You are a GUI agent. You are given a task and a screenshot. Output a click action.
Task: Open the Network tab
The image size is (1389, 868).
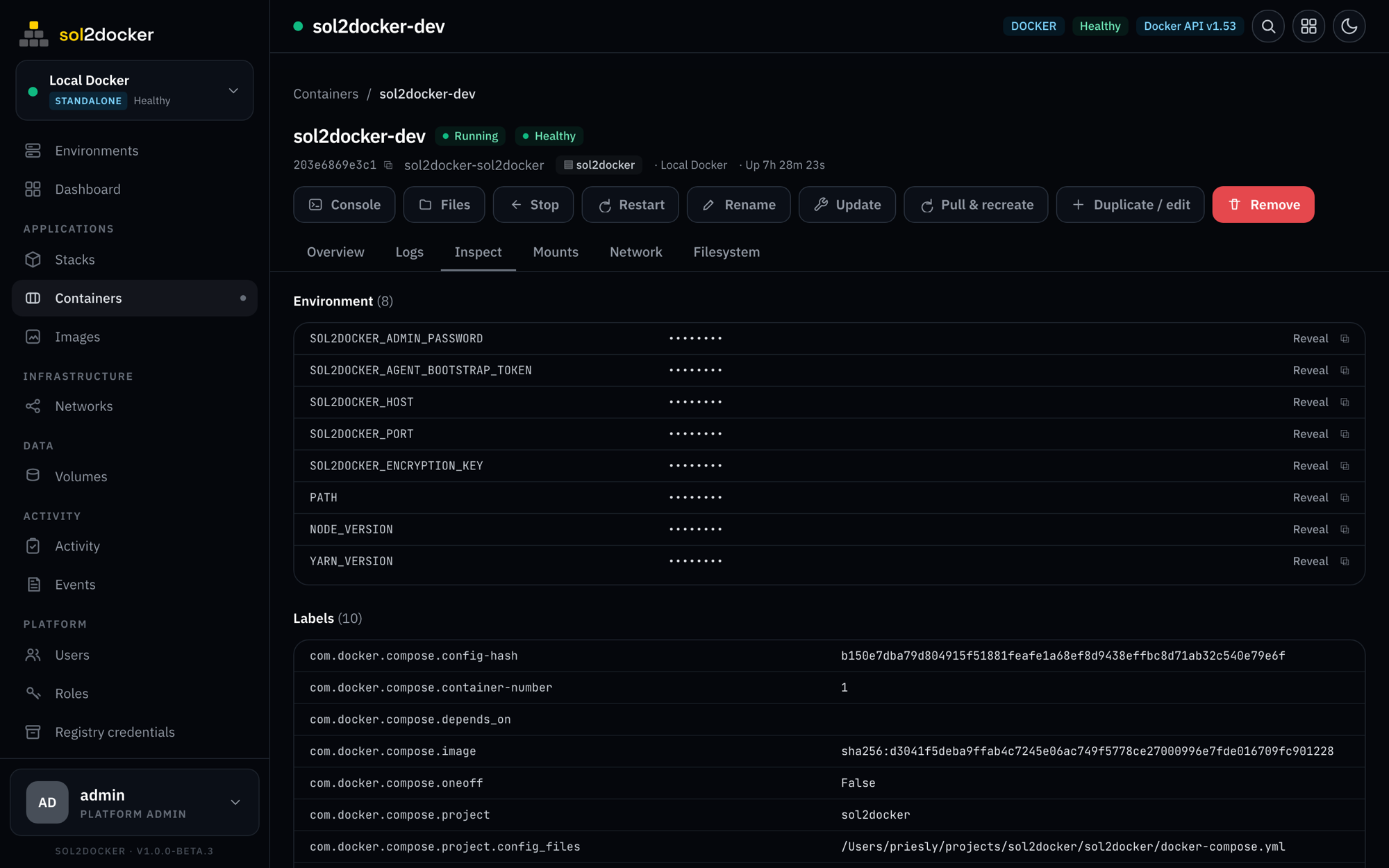tap(635, 252)
